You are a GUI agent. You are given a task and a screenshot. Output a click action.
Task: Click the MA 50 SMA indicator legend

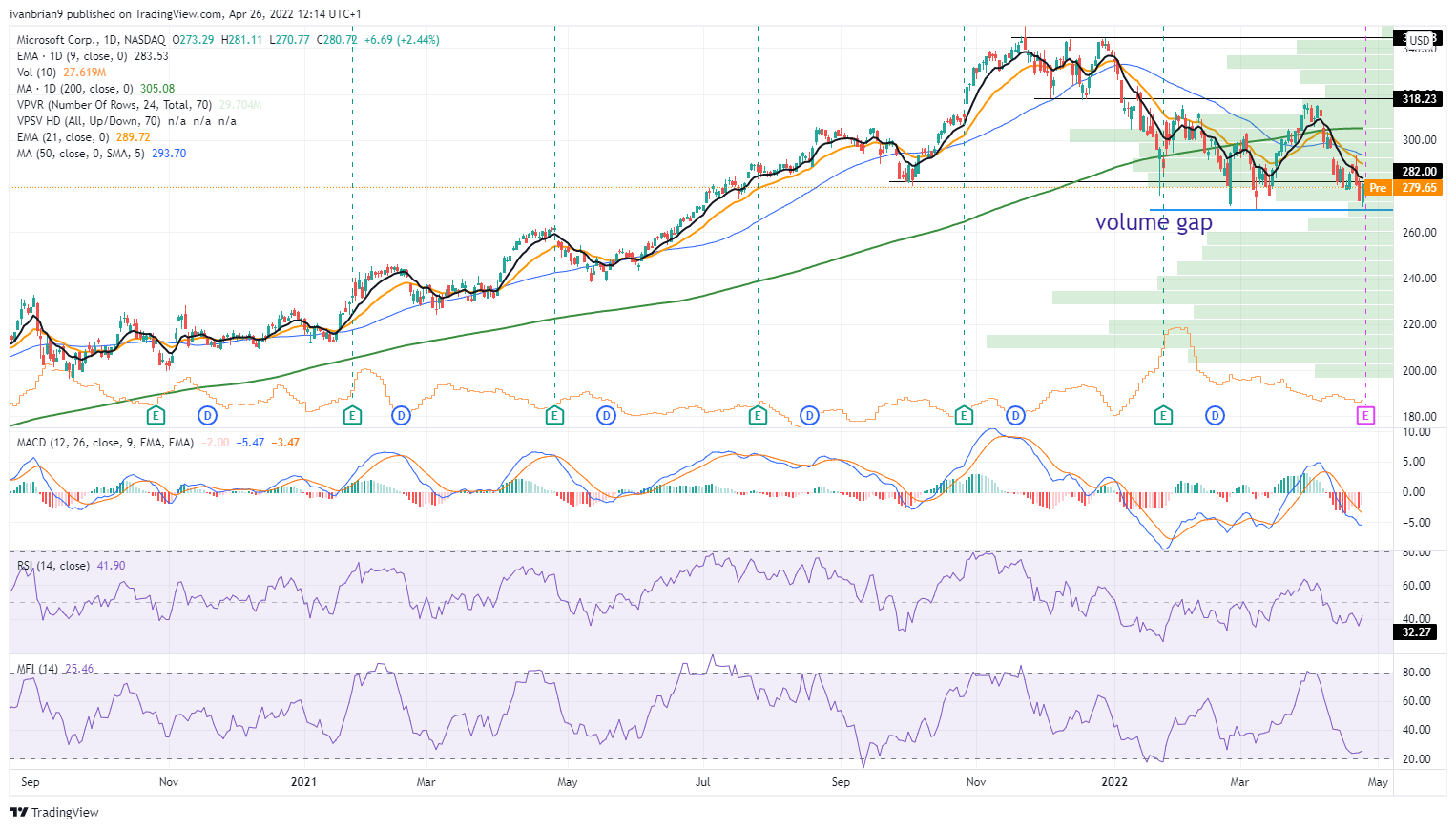pos(101,154)
